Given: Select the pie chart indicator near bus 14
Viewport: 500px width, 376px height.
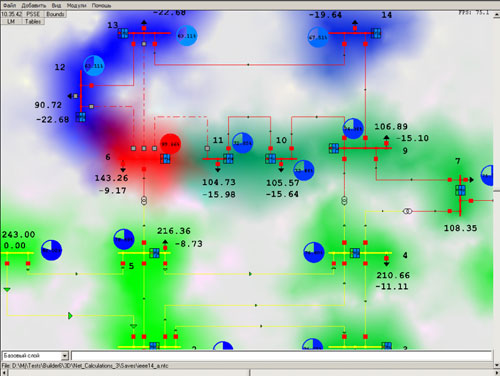Looking at the screenshot, I should (318, 37).
